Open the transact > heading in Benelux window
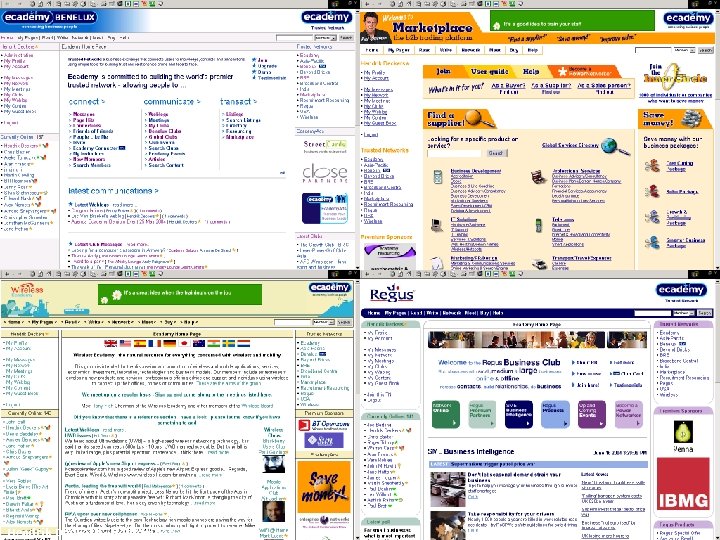Image resolution: width=720 pixels, height=540 pixels. (238, 101)
